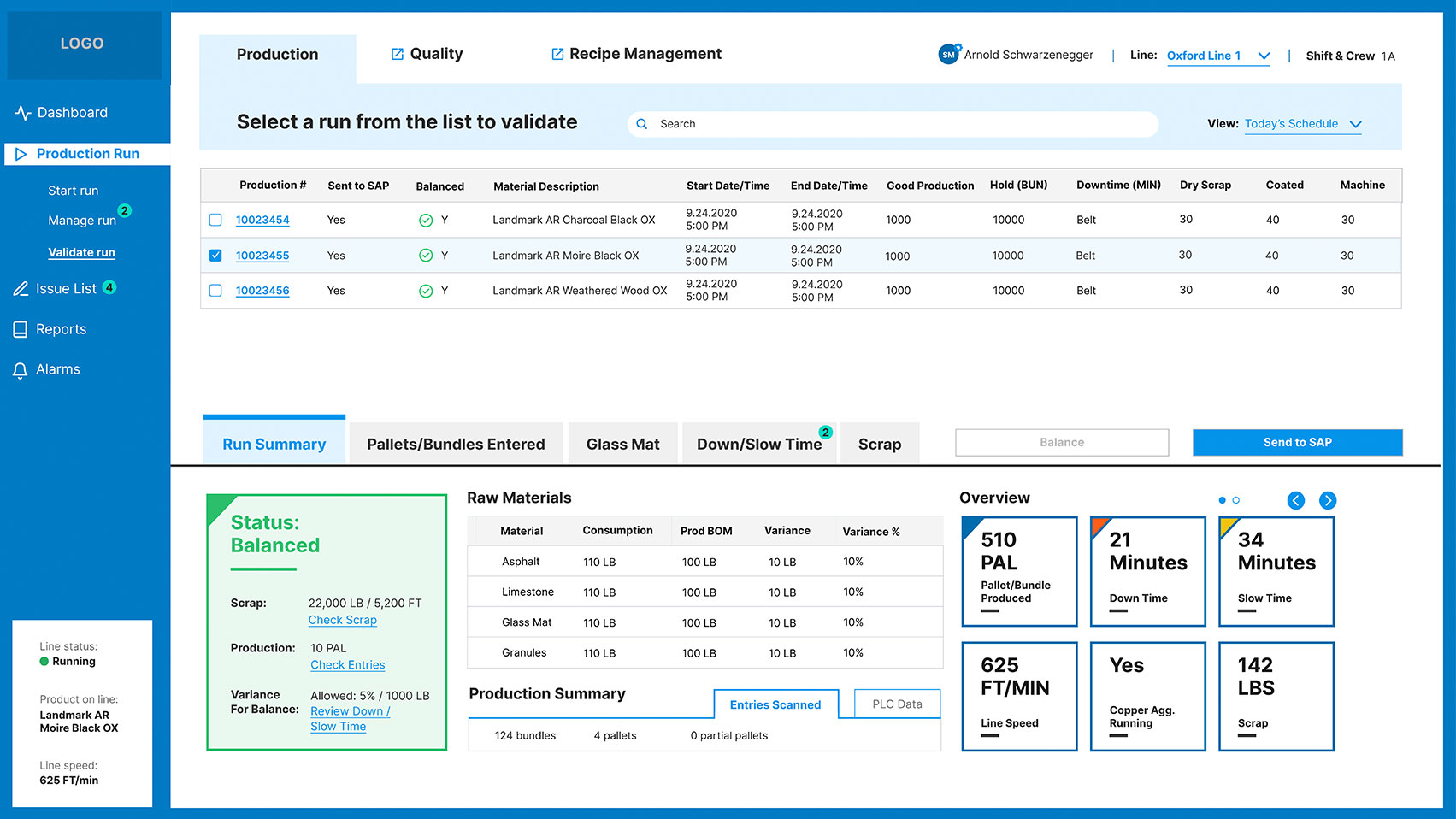Screen dimensions: 1456x819
Task: Click the Issue List pencil icon
Action: [x=21, y=289]
